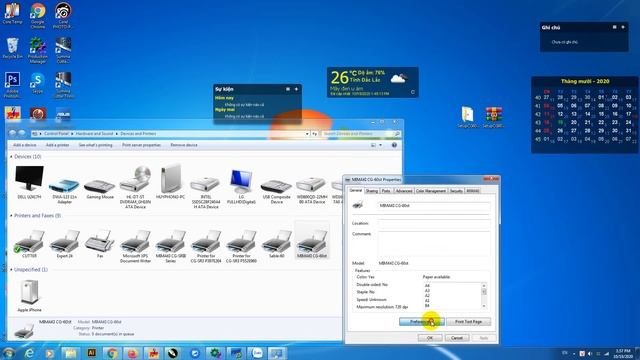Switch to the Advanced tab

(404, 191)
